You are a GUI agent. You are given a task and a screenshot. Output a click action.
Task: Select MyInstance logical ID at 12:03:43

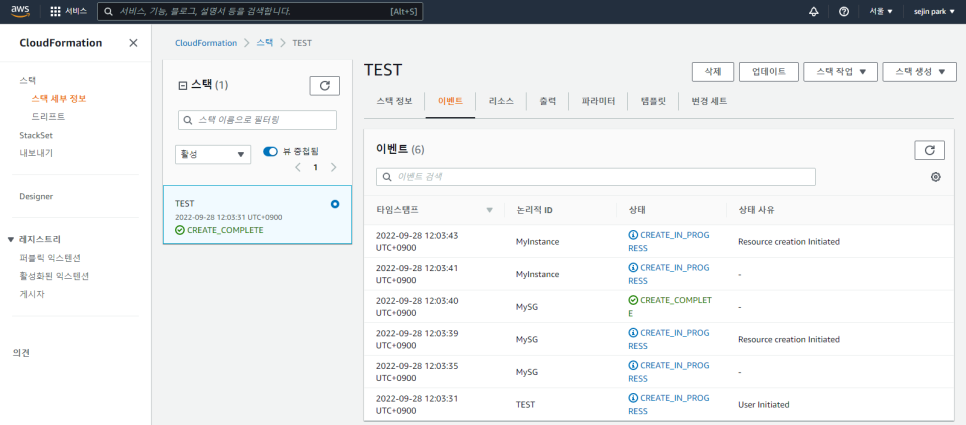click(x=537, y=241)
